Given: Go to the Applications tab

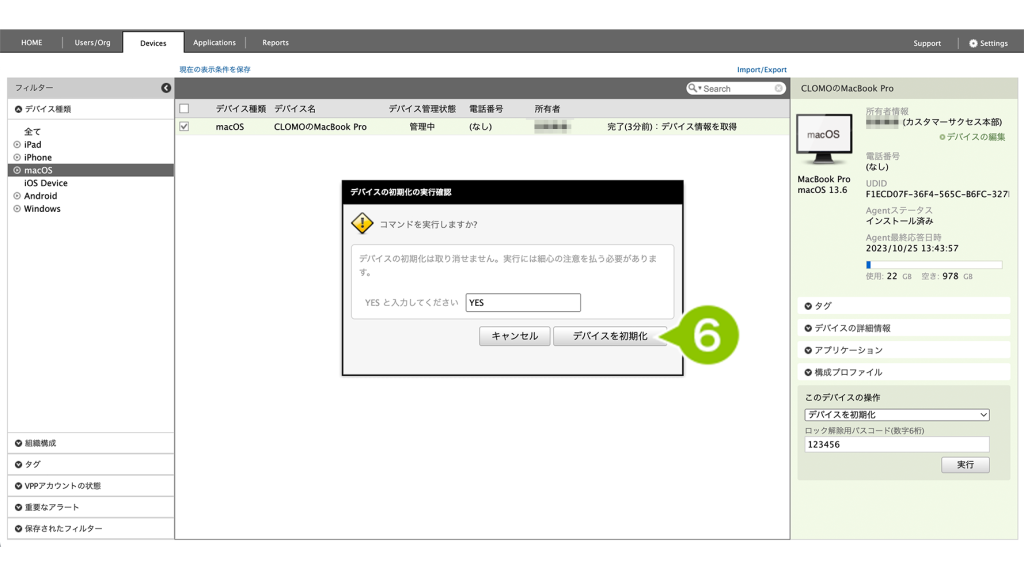Looking at the screenshot, I should coord(214,42).
